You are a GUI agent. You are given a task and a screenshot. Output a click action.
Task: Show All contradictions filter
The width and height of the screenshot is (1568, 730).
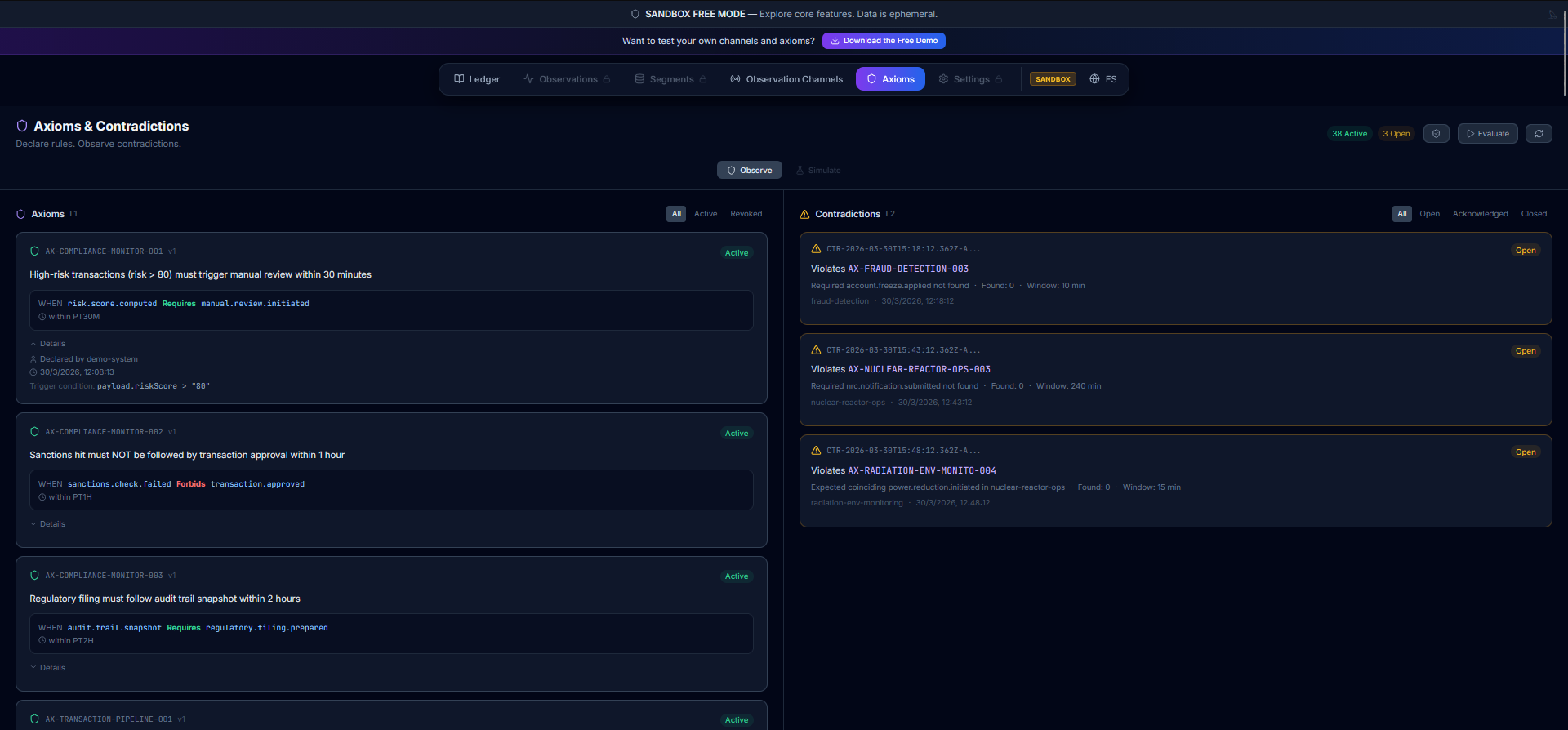[1402, 214]
